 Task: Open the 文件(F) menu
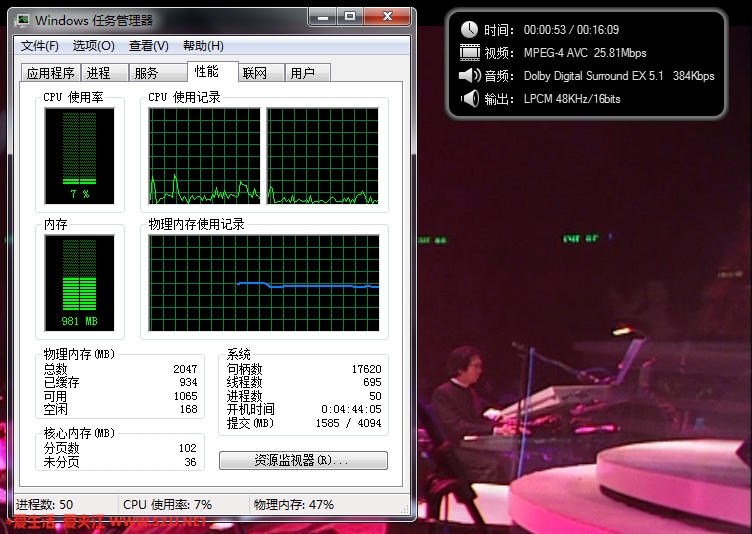39,46
